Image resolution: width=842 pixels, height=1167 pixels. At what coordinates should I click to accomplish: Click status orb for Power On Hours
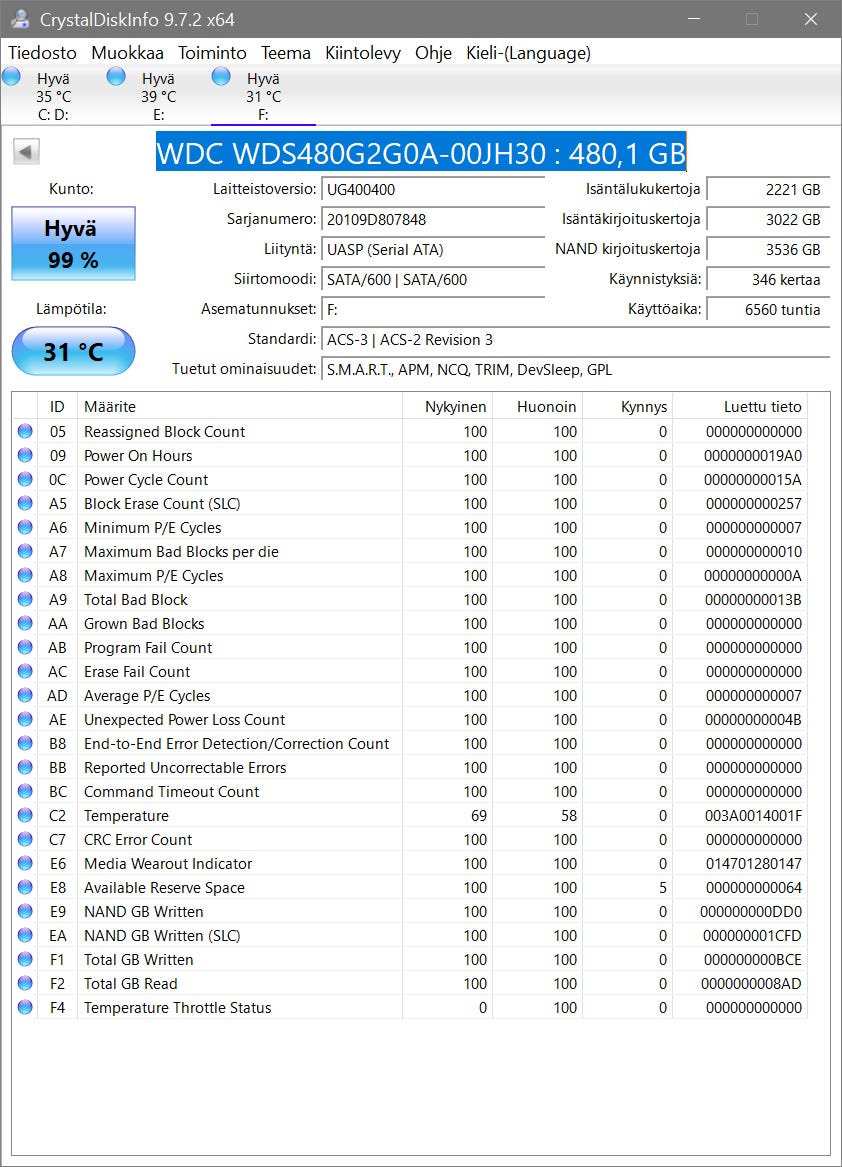pos(25,455)
